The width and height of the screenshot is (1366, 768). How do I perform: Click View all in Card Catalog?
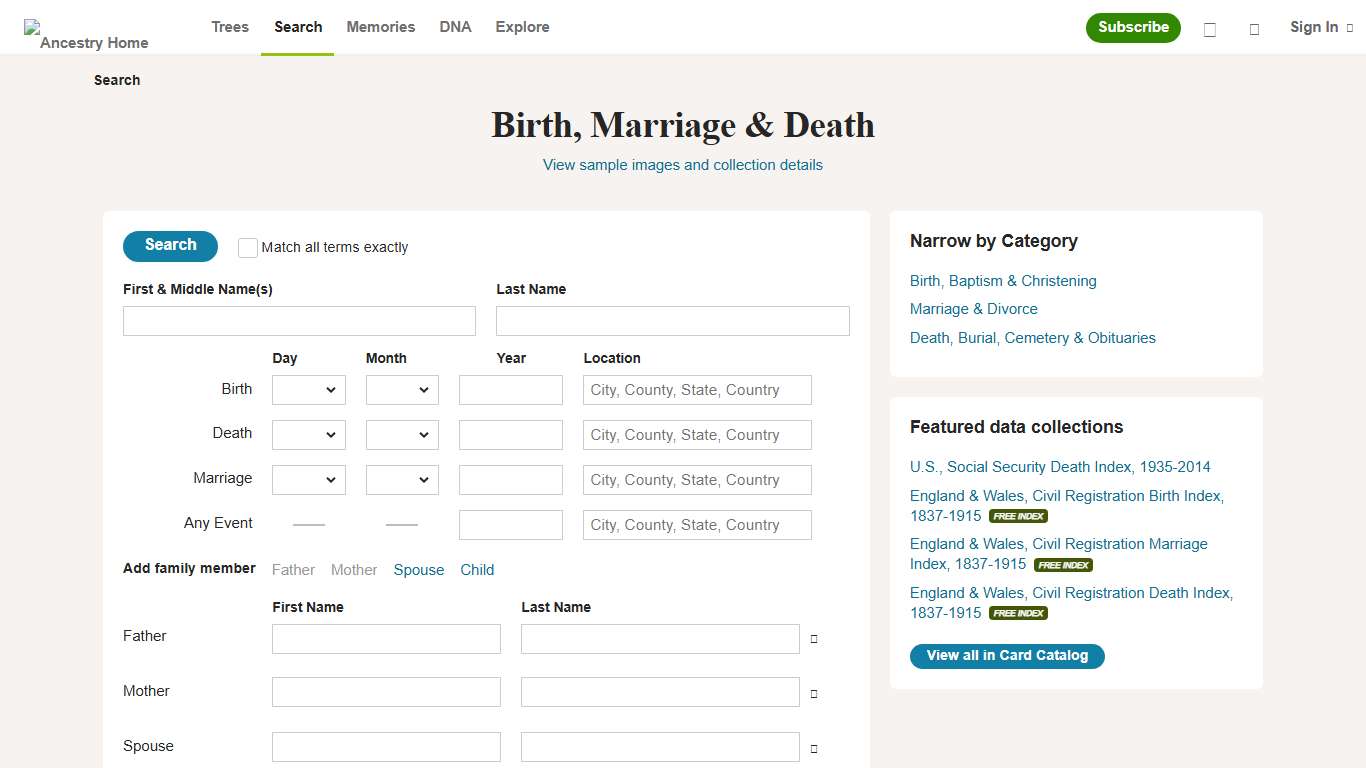1007,656
